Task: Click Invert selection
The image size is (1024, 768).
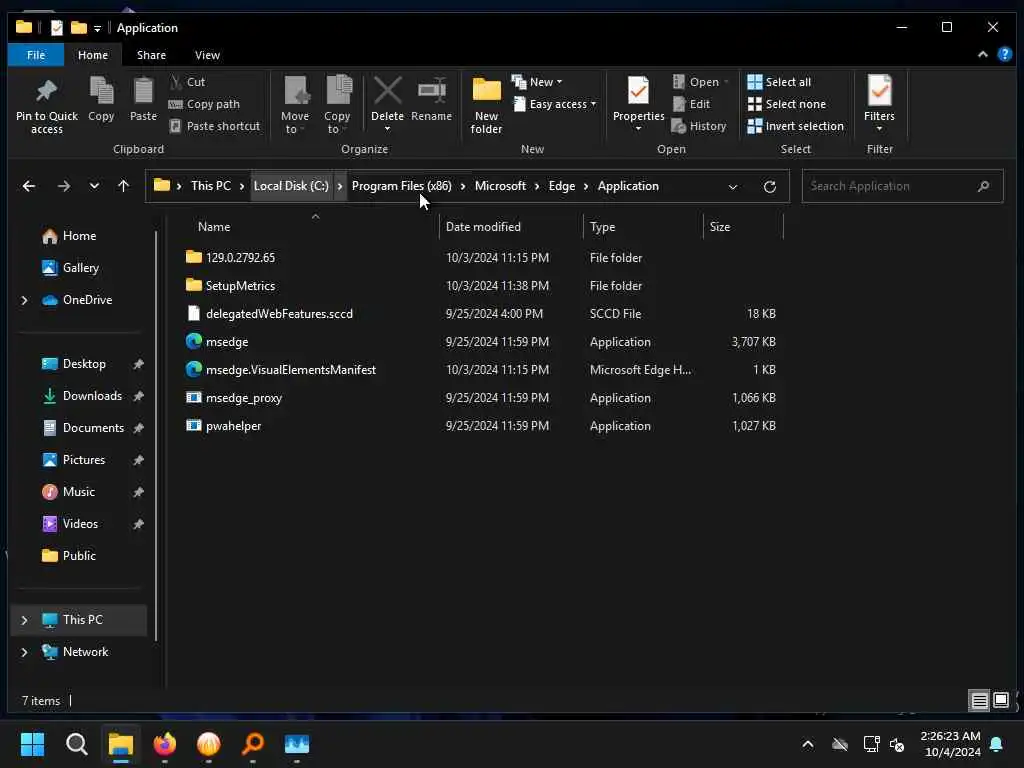Action: pos(795,126)
